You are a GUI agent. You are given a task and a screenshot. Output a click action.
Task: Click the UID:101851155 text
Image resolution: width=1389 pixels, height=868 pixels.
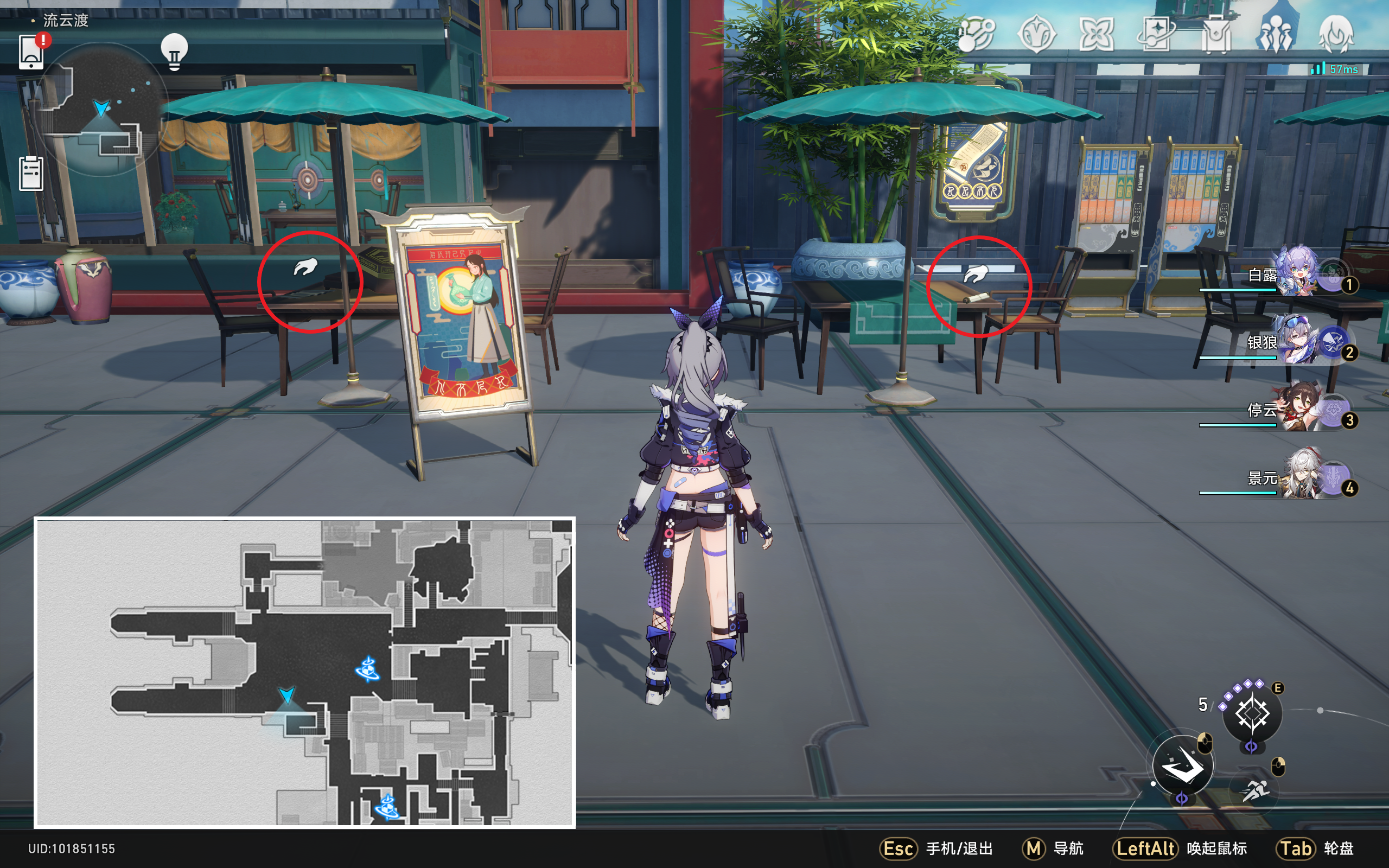(x=72, y=848)
